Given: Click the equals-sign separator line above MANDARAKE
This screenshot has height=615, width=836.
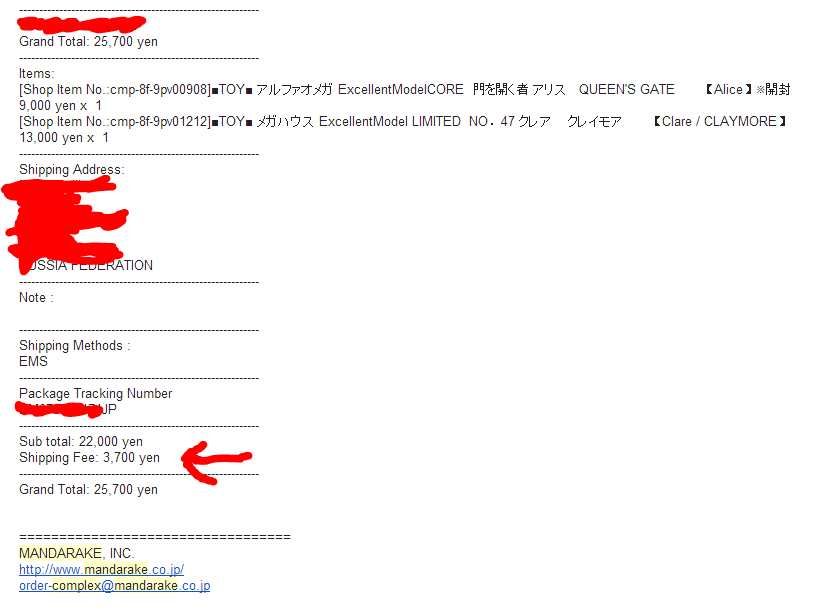Looking at the screenshot, I should coord(155,537).
